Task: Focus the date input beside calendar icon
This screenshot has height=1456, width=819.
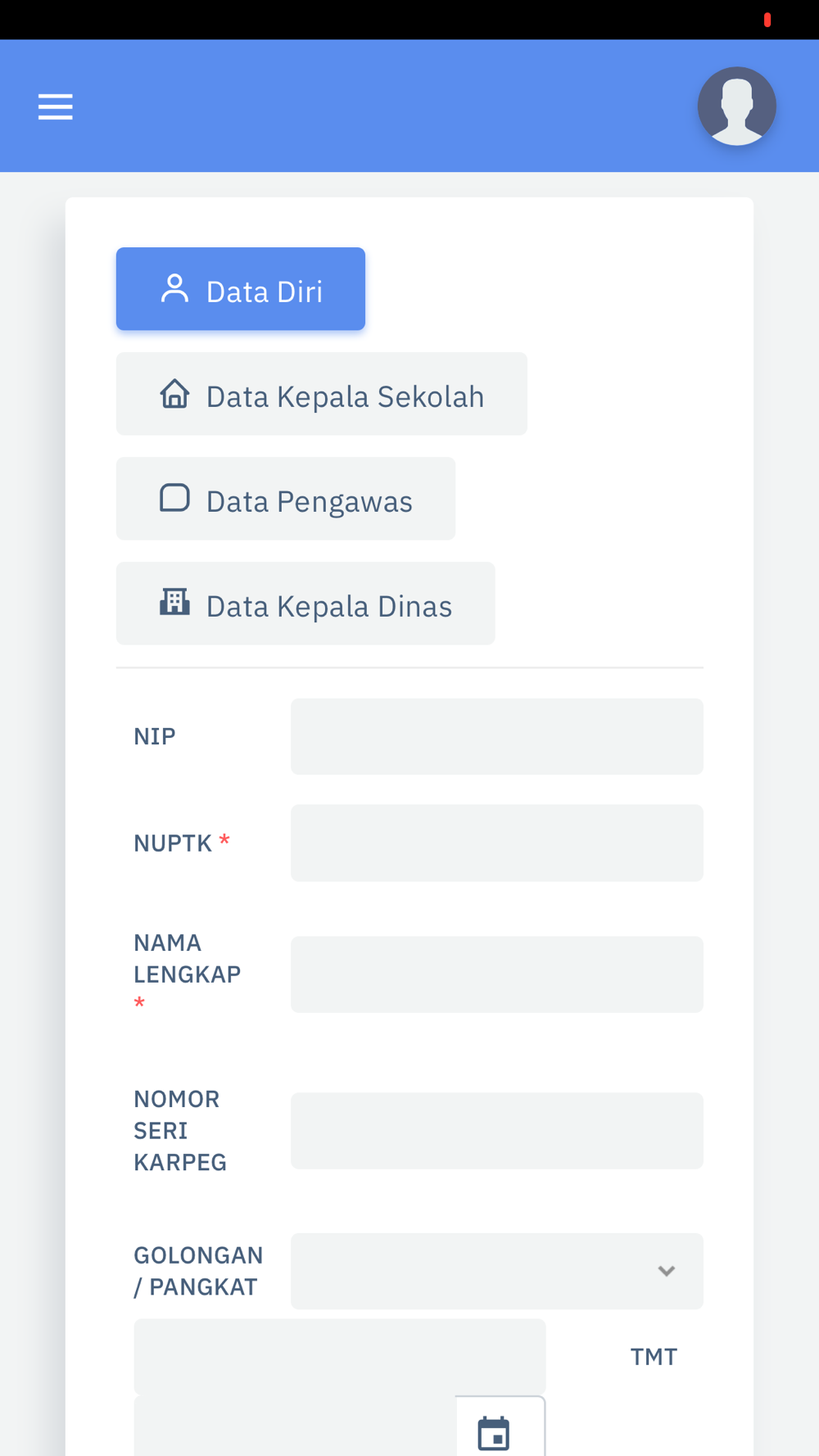Action: [295, 1429]
